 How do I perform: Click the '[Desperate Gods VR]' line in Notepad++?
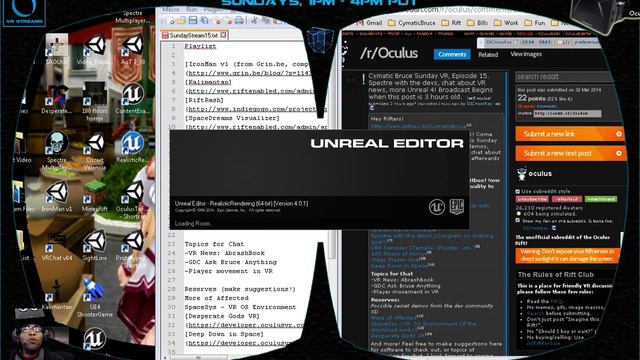(222, 316)
